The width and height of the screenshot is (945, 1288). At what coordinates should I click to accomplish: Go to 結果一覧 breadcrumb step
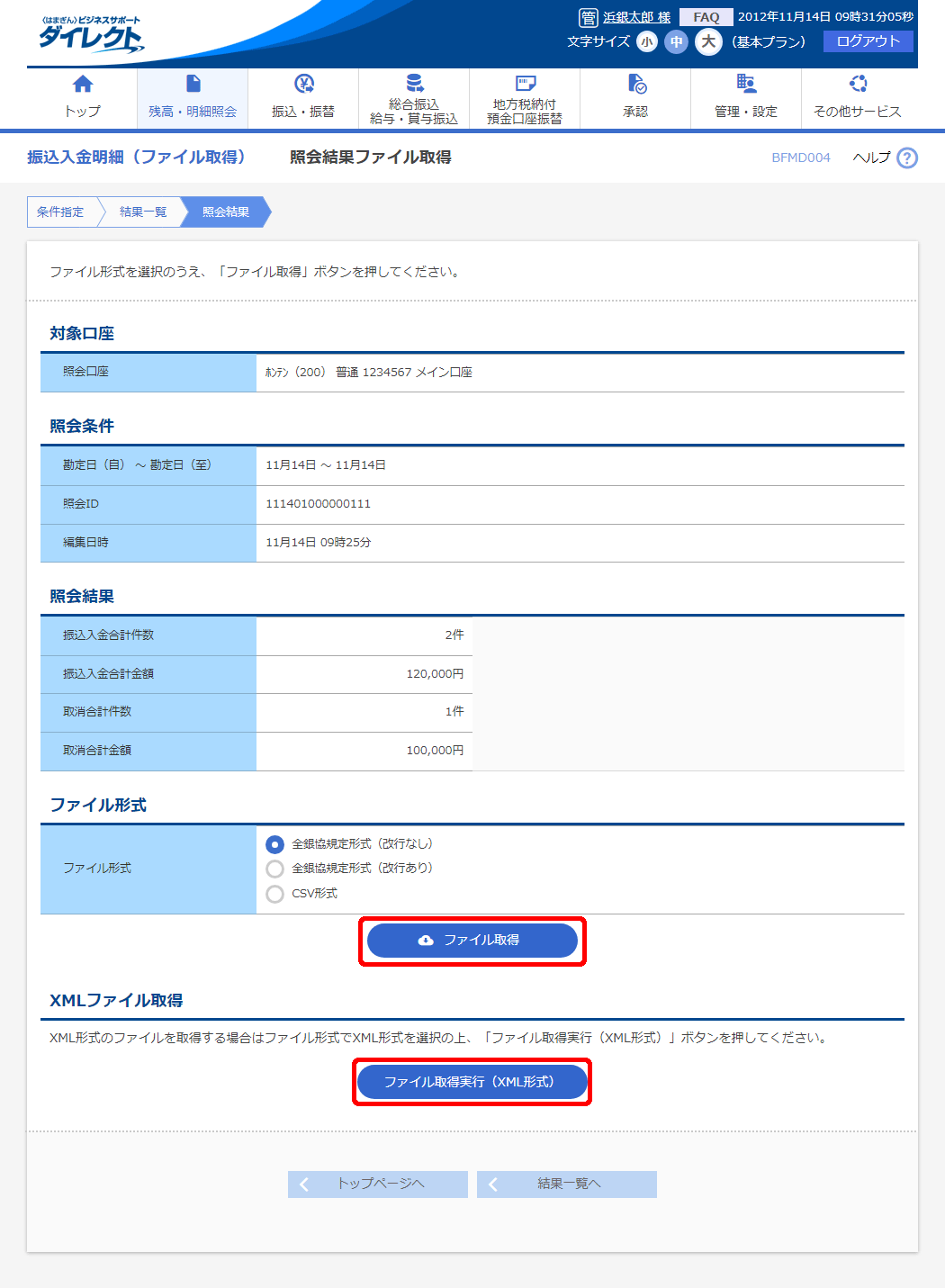pyautogui.click(x=143, y=212)
